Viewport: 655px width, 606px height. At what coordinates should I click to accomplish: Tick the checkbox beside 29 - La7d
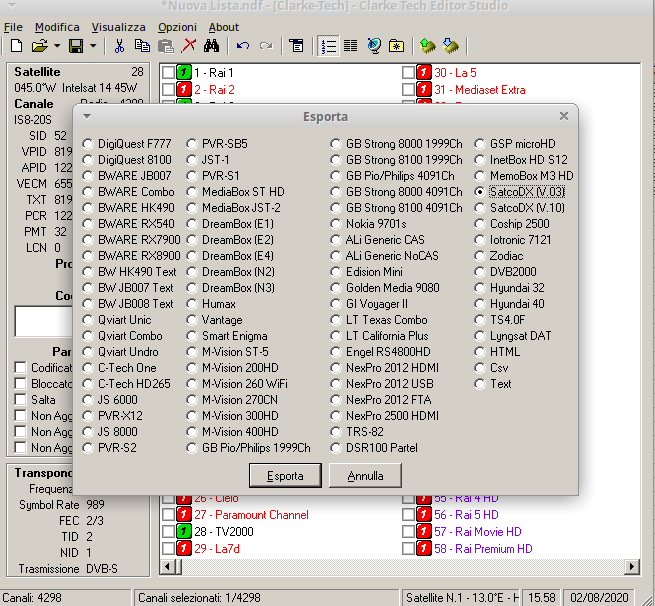point(168,548)
